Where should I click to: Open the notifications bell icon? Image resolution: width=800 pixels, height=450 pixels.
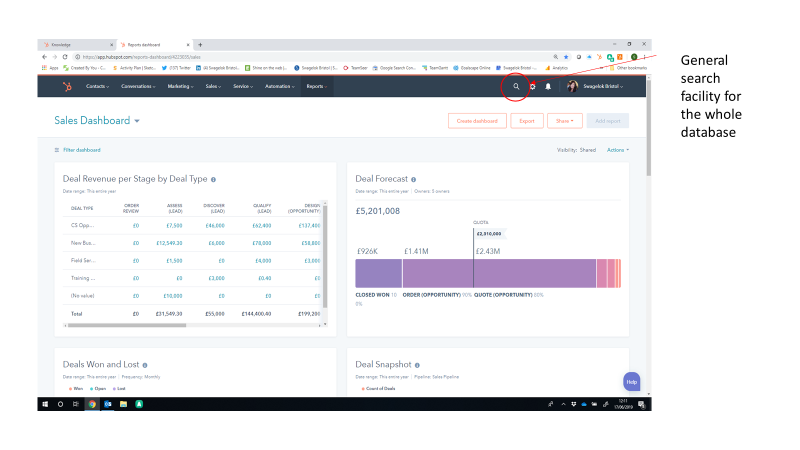coord(548,87)
